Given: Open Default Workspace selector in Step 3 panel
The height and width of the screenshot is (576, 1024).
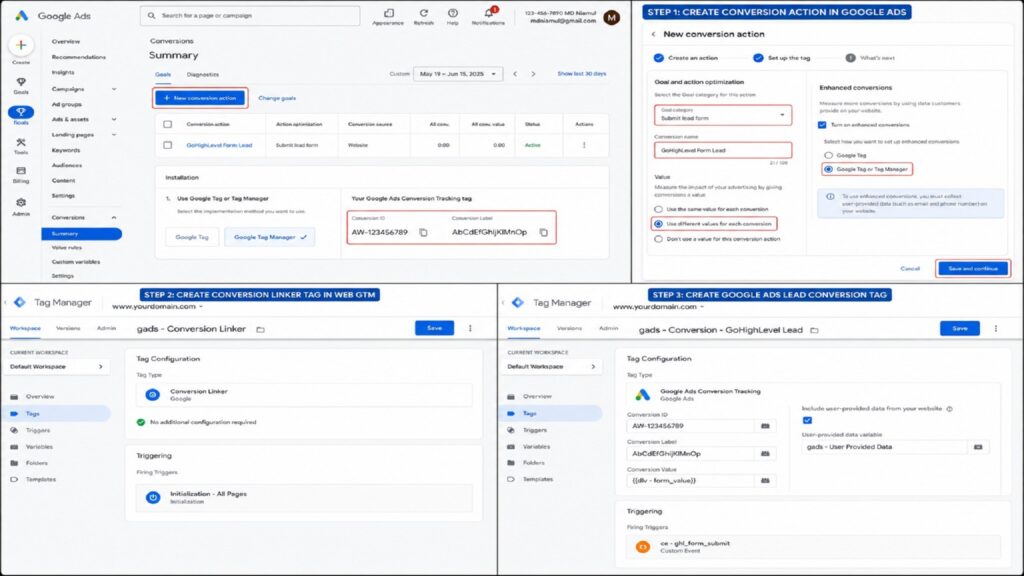Looking at the screenshot, I should [x=552, y=366].
